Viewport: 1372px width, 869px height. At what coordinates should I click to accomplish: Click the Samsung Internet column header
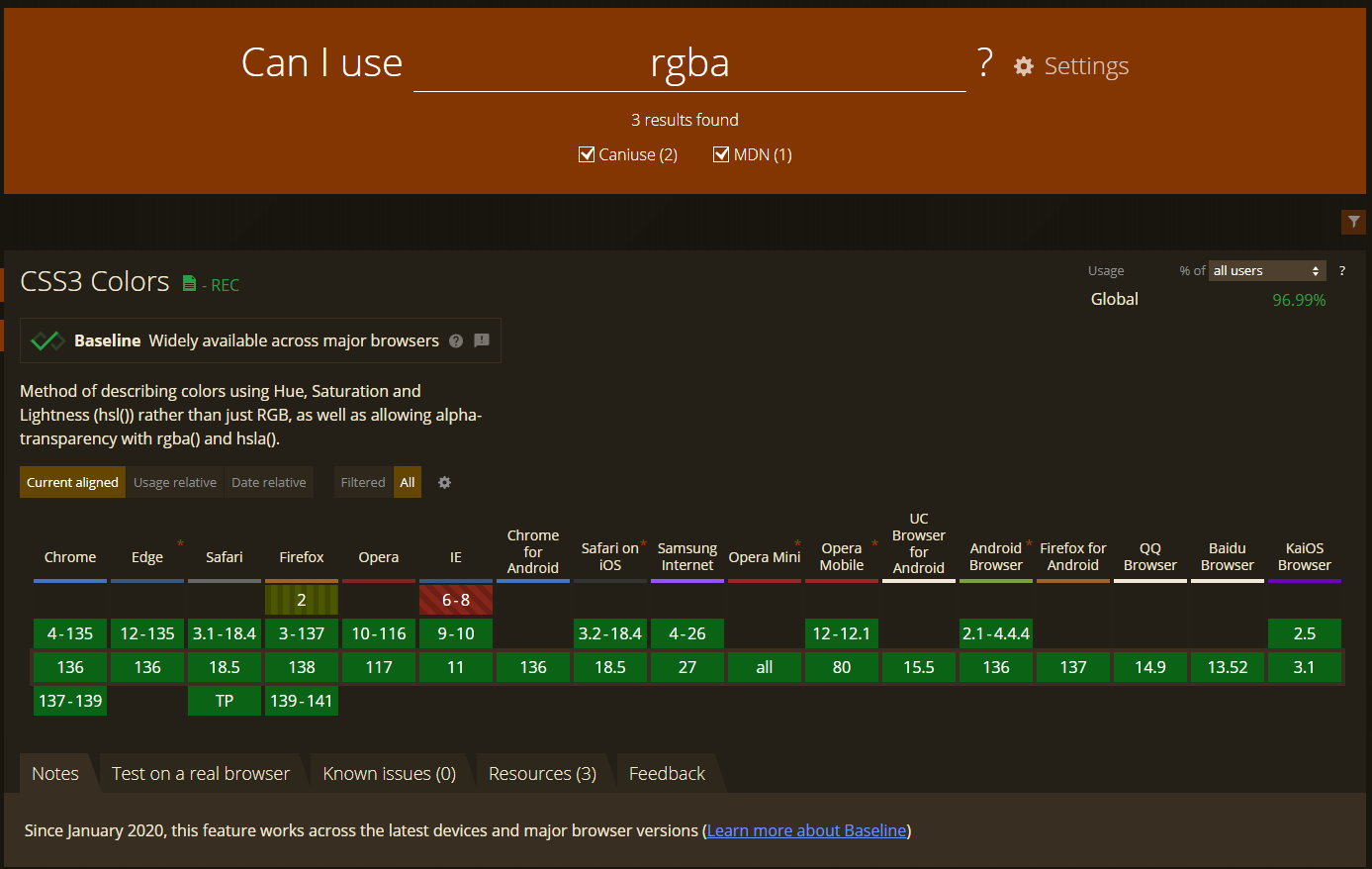tap(687, 556)
